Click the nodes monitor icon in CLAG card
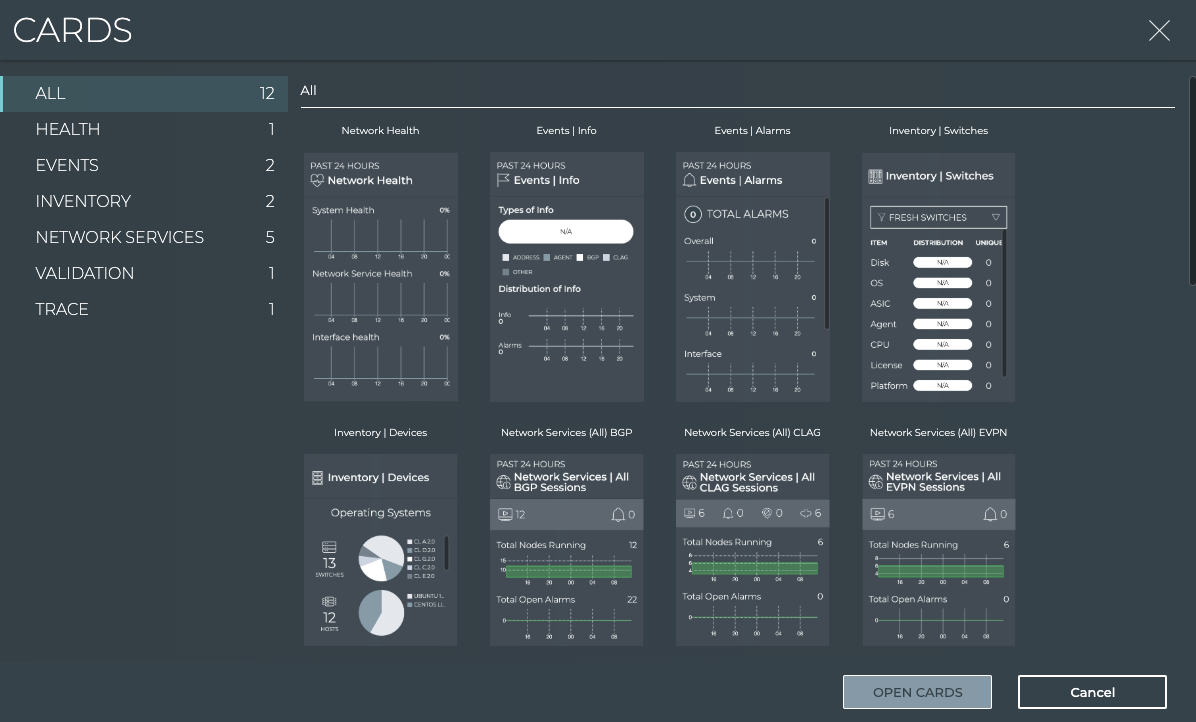Image resolution: width=1196 pixels, height=722 pixels. click(689, 513)
